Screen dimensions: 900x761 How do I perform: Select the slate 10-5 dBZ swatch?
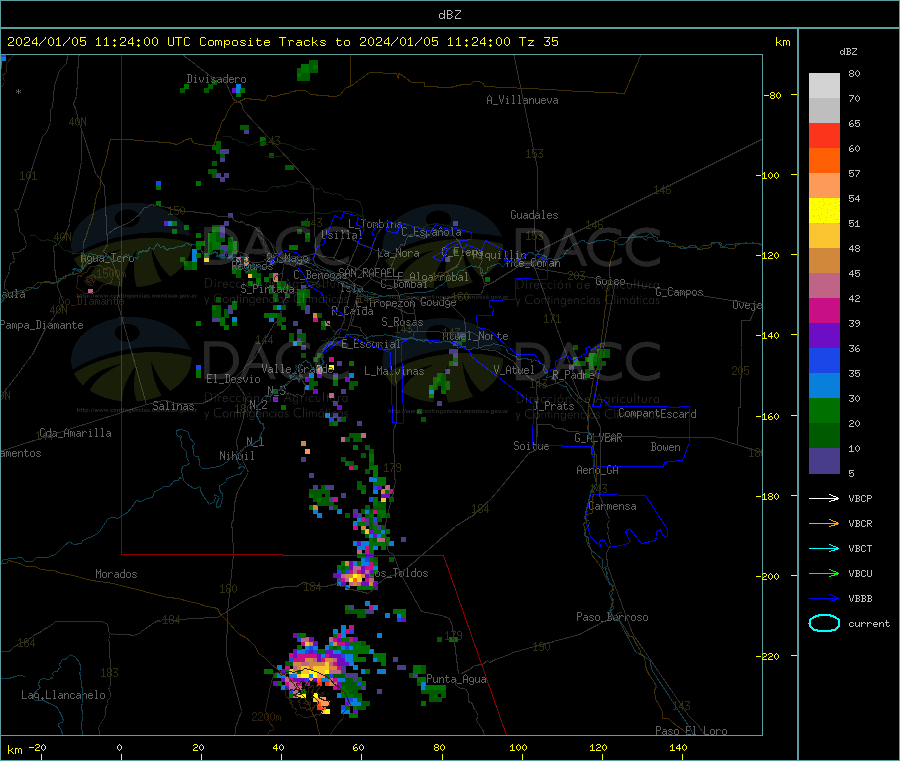tap(824, 461)
